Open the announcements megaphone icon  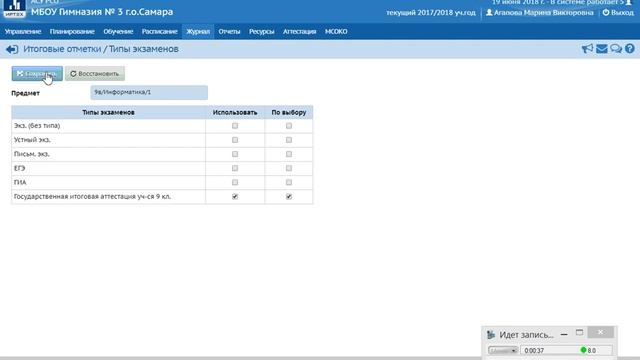[x=587, y=49]
